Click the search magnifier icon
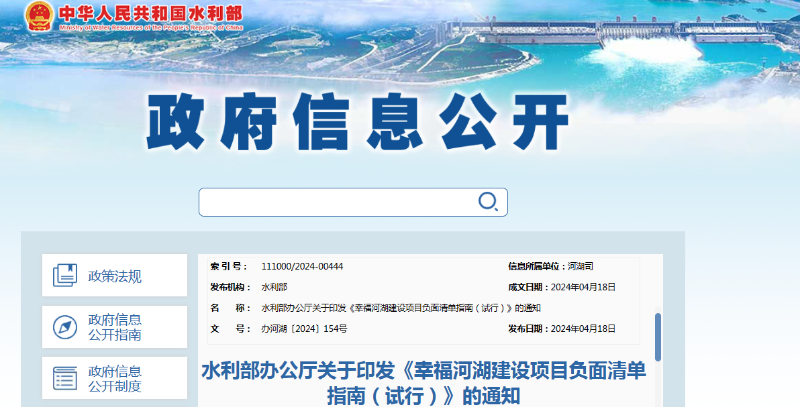800x407 pixels. (487, 201)
